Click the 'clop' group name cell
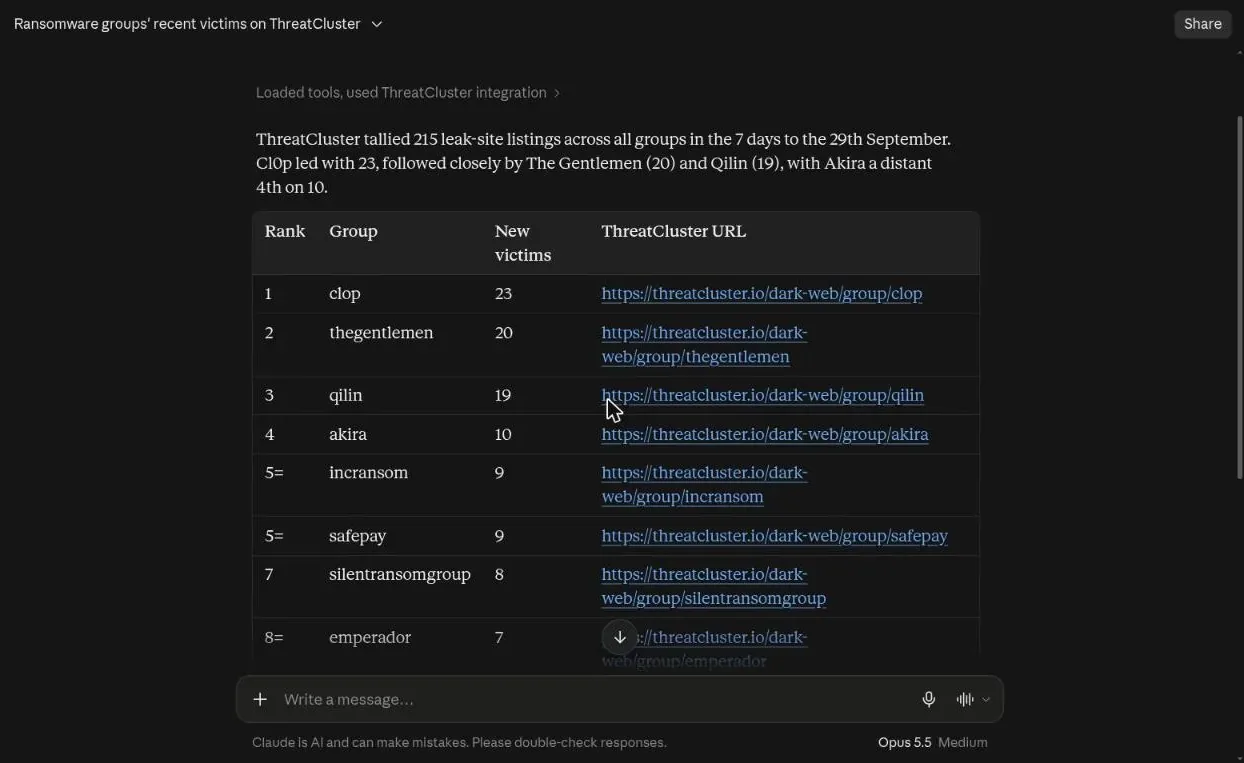The height and width of the screenshot is (763, 1244). (x=345, y=293)
